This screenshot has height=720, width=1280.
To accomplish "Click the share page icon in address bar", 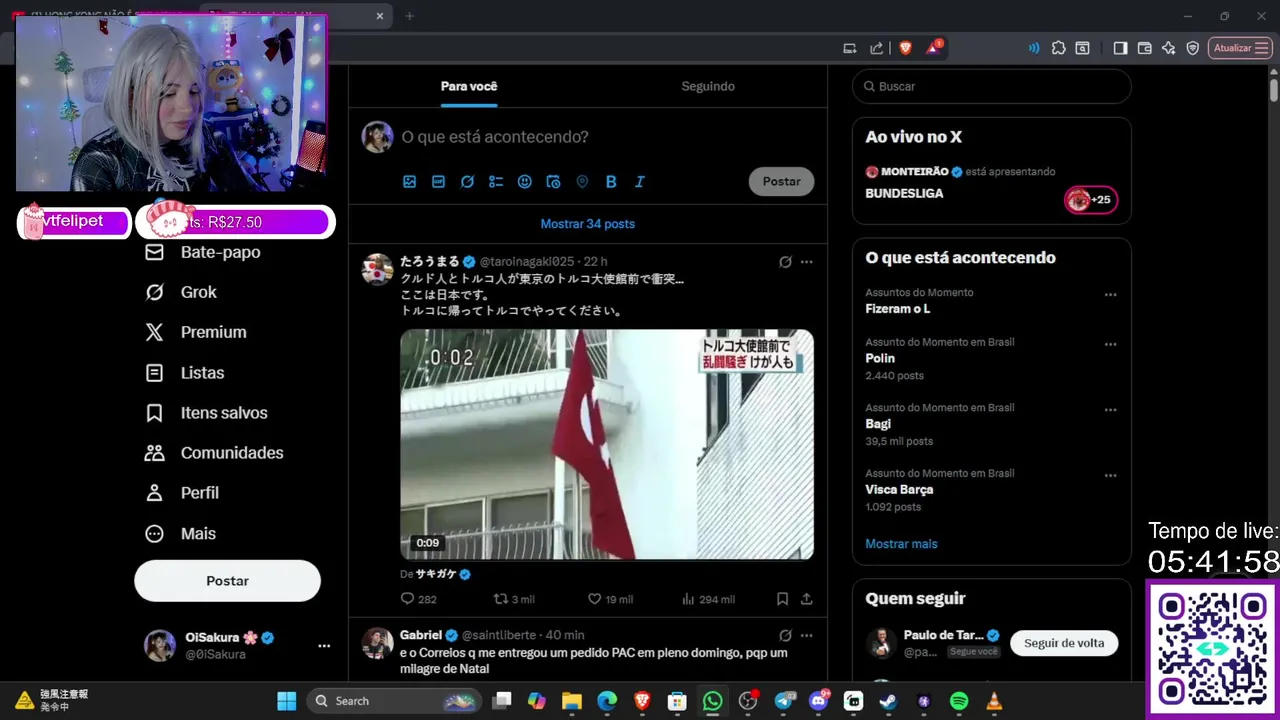I will tap(877, 47).
